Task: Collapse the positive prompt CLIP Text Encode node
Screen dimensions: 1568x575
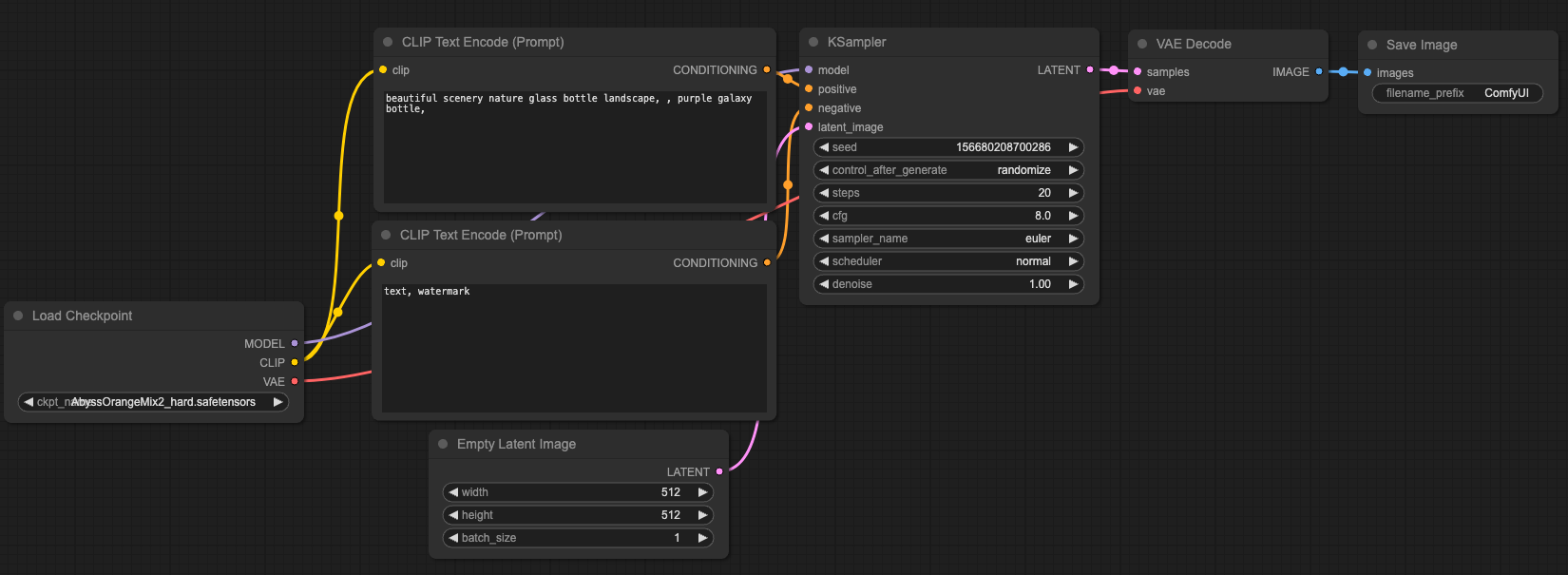Action: [388, 42]
